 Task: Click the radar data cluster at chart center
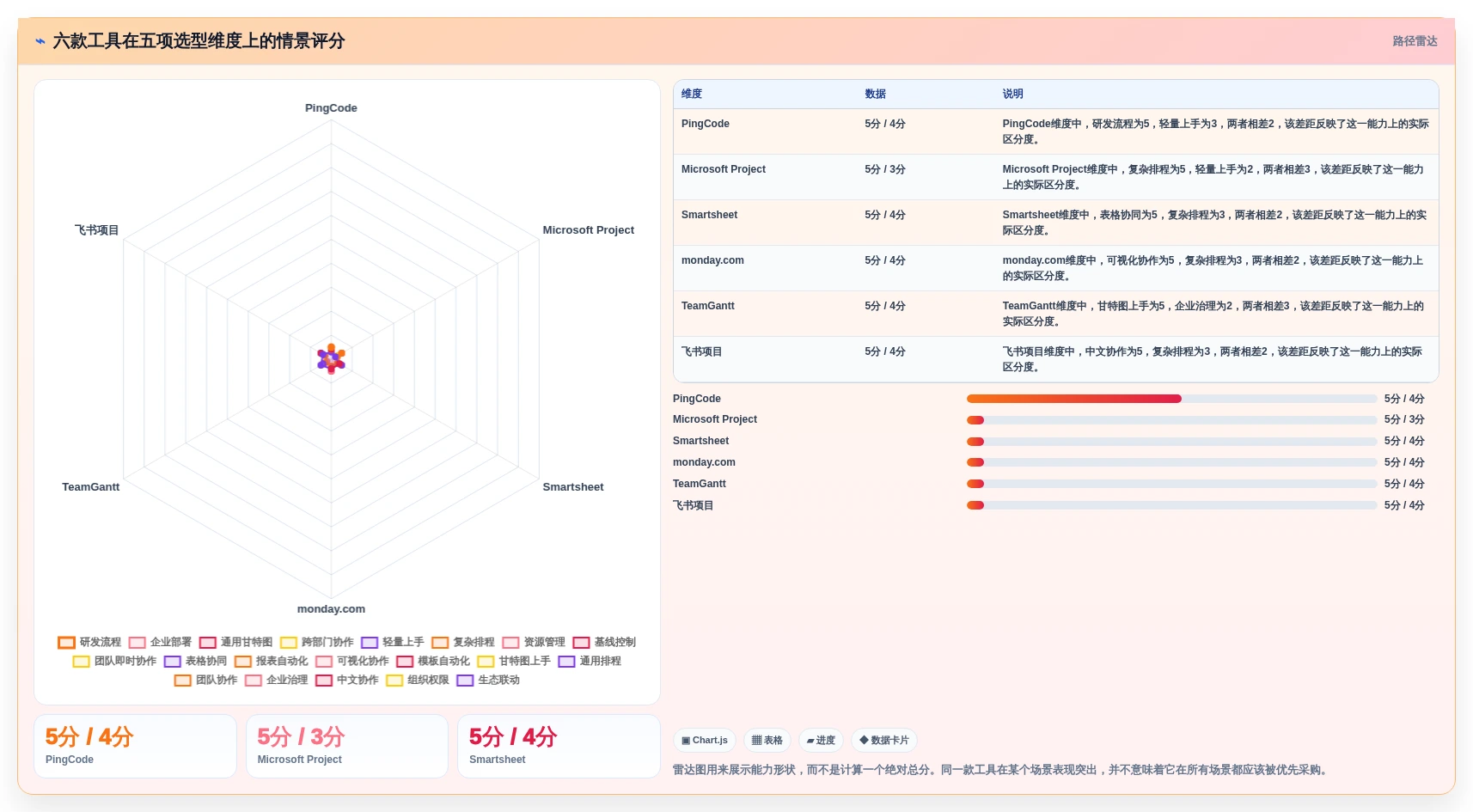tap(331, 359)
